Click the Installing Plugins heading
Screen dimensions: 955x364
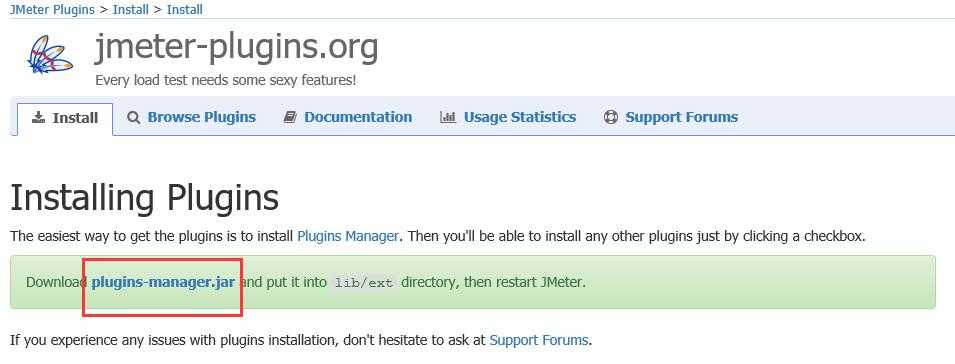pyautogui.click(x=145, y=197)
